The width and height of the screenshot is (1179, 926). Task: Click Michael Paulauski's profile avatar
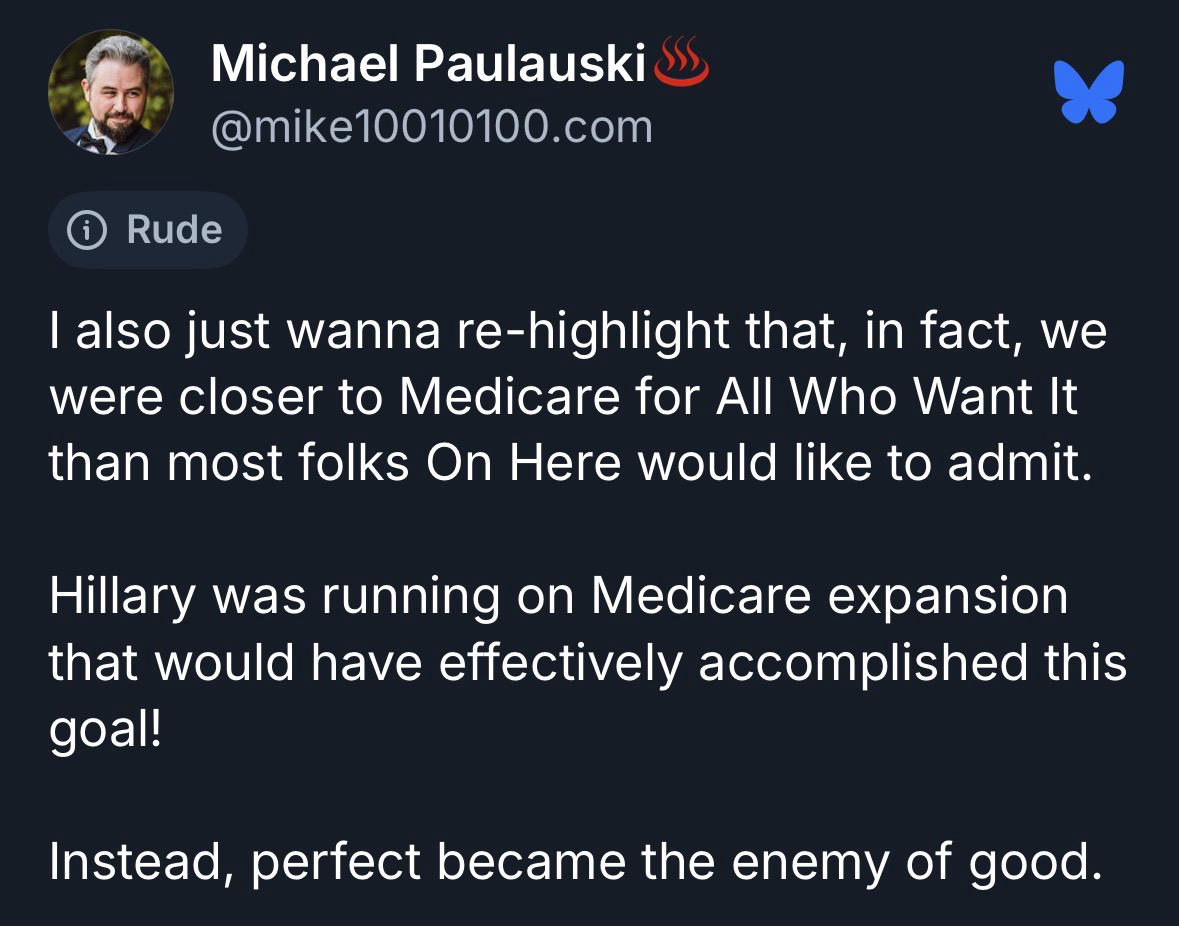tap(111, 92)
